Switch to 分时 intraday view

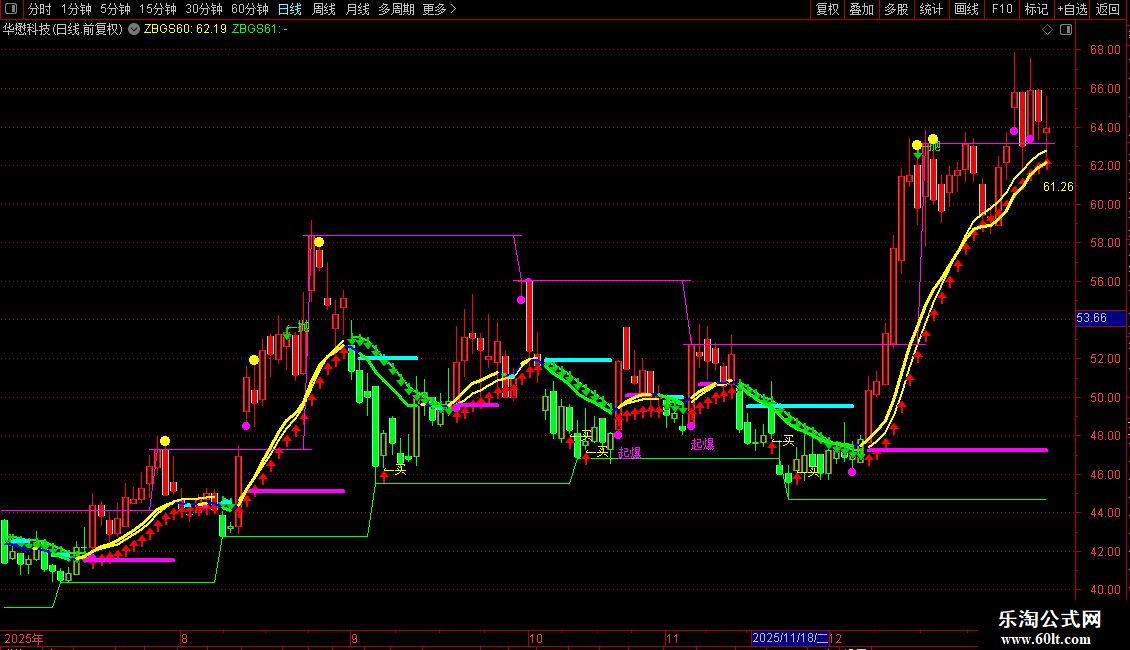click(40, 9)
